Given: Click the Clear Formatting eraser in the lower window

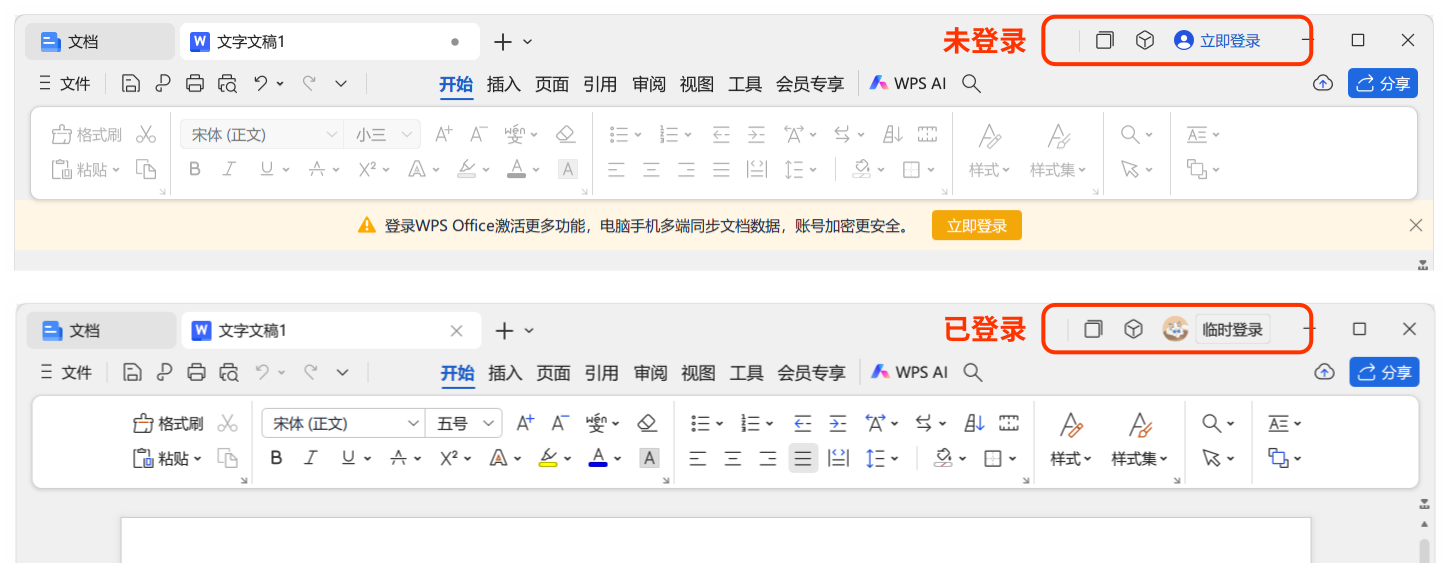Looking at the screenshot, I should [x=646, y=423].
